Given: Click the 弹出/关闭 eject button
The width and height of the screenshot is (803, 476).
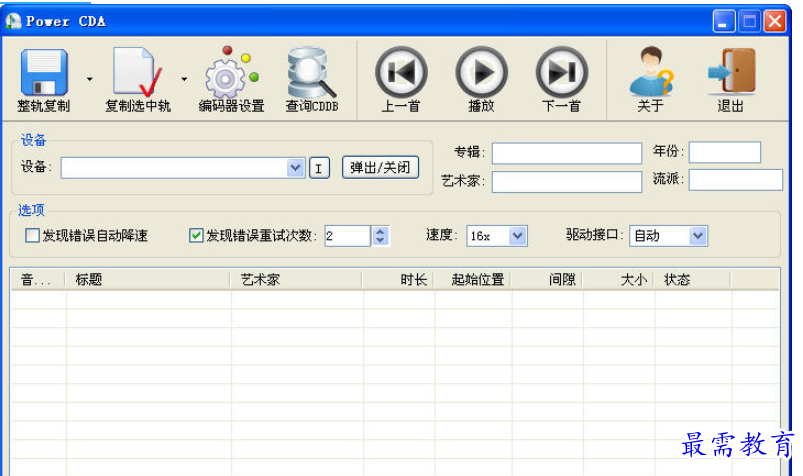Looking at the screenshot, I should pos(380,168).
